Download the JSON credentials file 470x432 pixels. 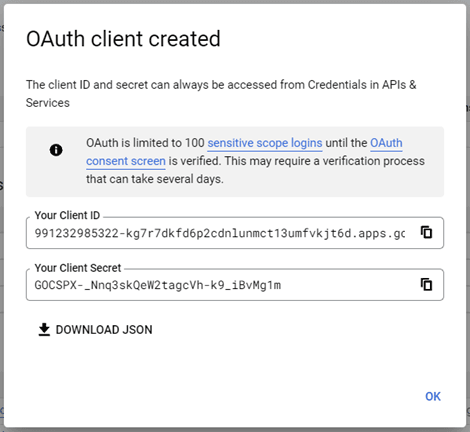pyautogui.click(x=96, y=330)
